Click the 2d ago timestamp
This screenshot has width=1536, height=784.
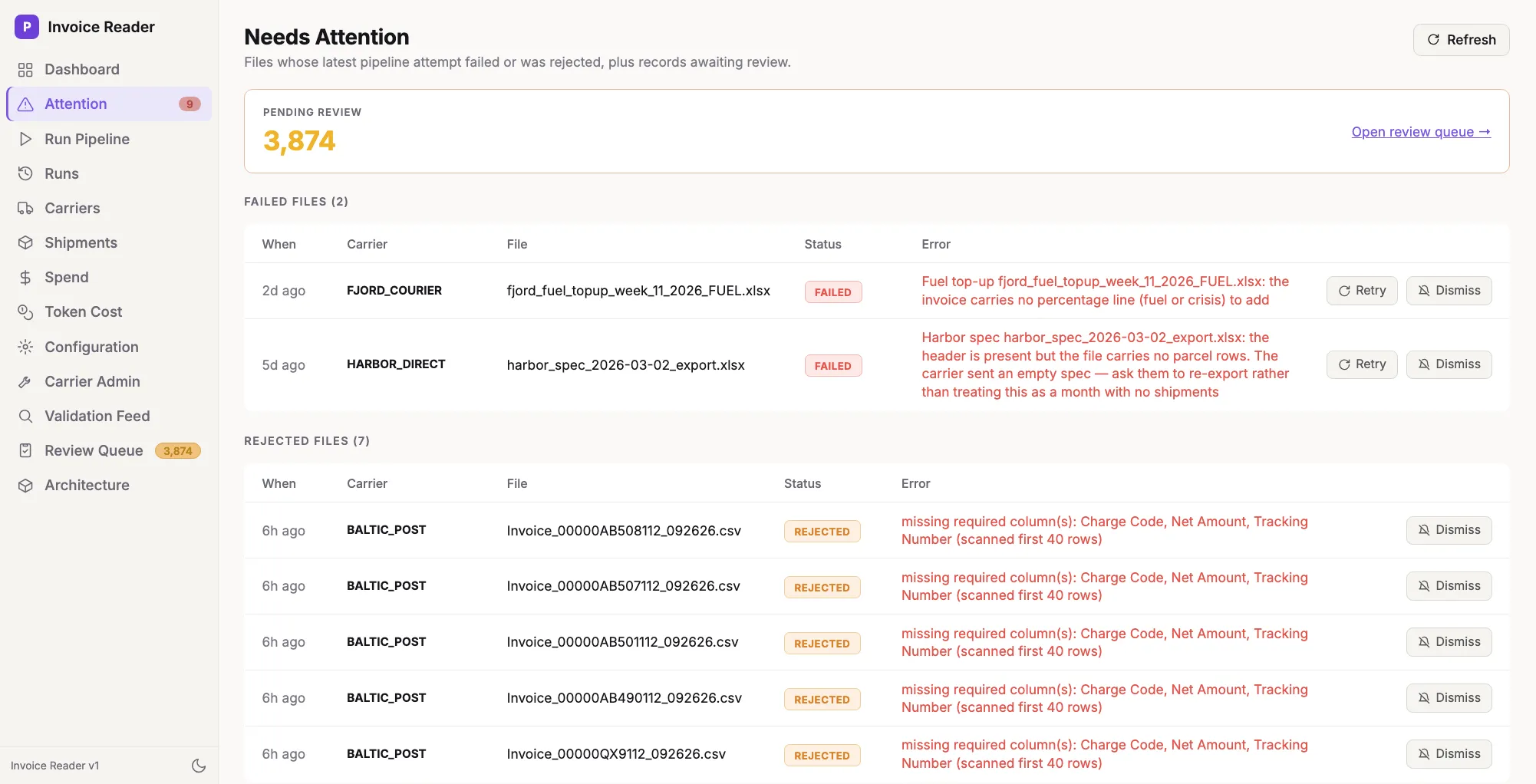(284, 291)
